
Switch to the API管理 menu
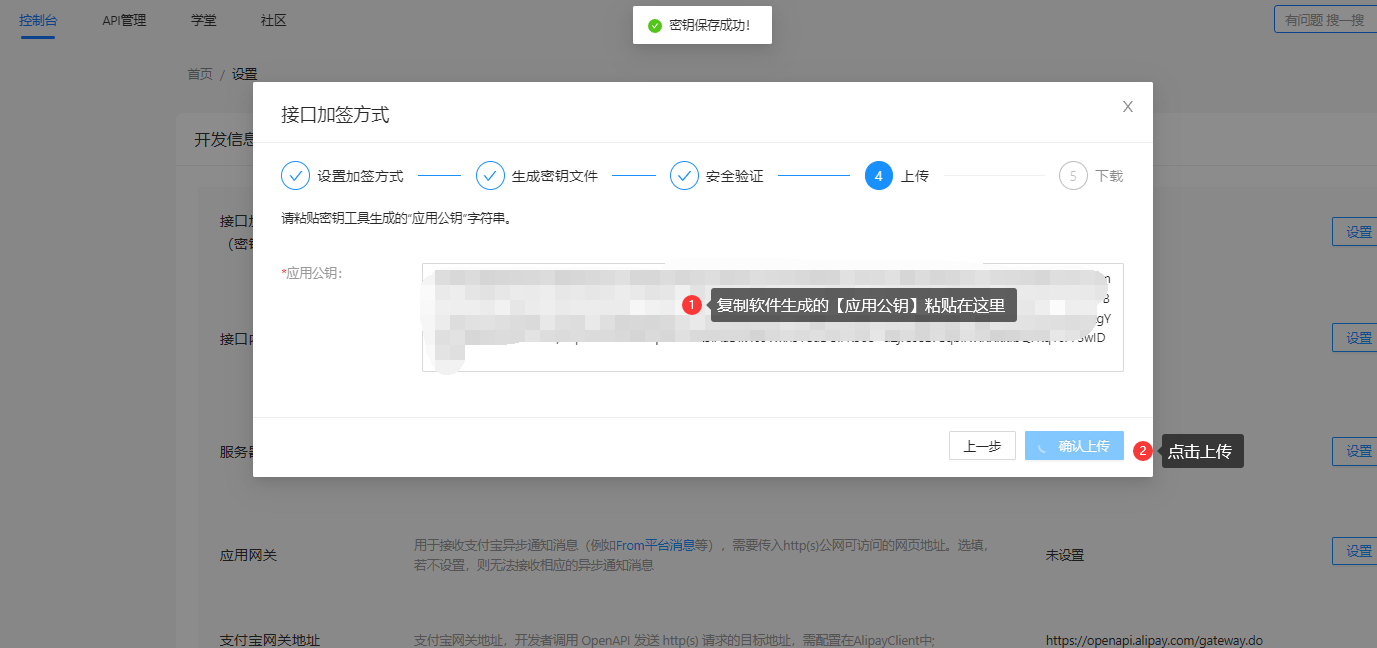(x=124, y=20)
